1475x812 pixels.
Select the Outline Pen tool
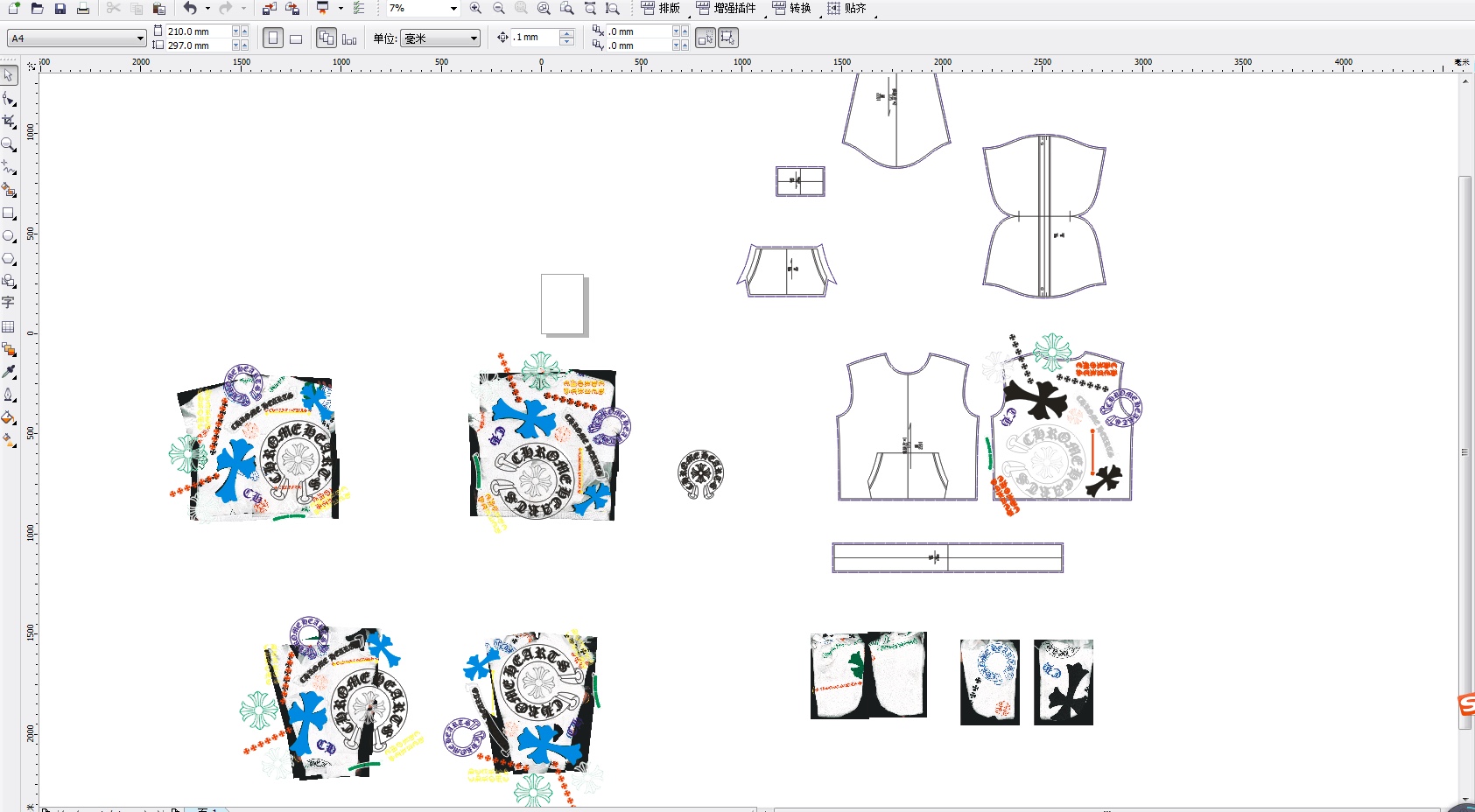point(9,395)
